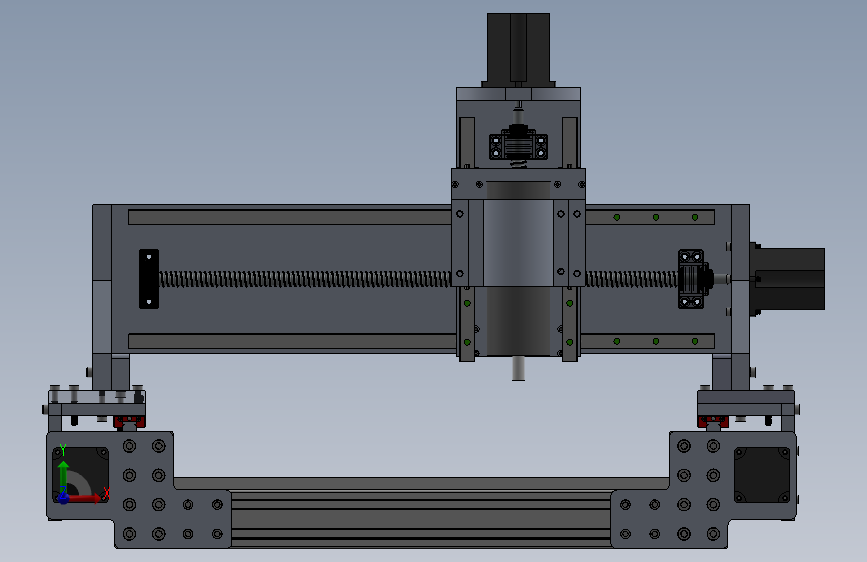Click the blue Z axis origin of triad

point(63,499)
